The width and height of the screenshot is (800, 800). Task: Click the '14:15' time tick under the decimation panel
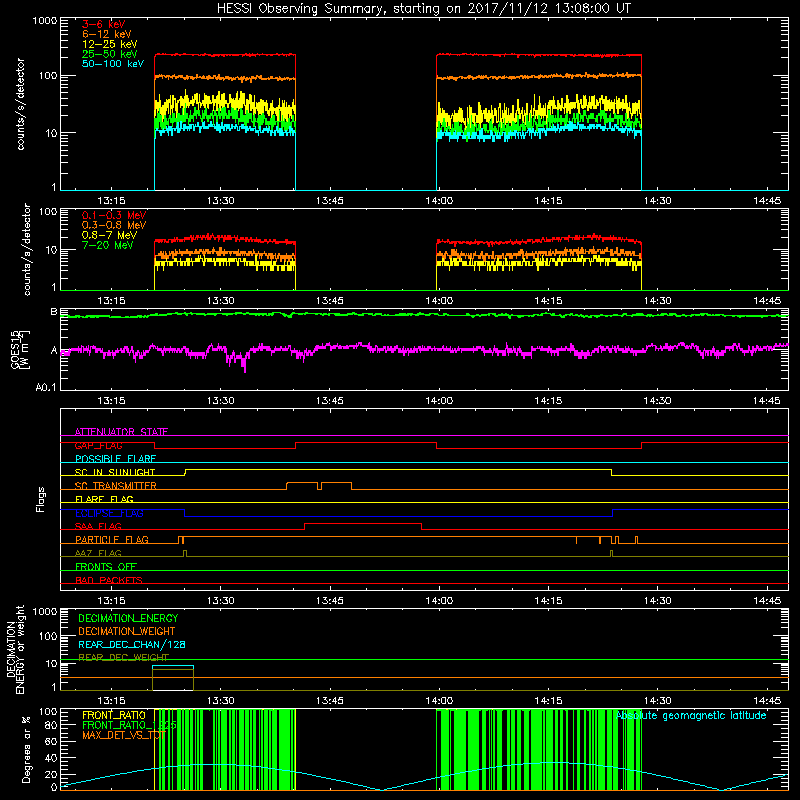[x=548, y=701]
